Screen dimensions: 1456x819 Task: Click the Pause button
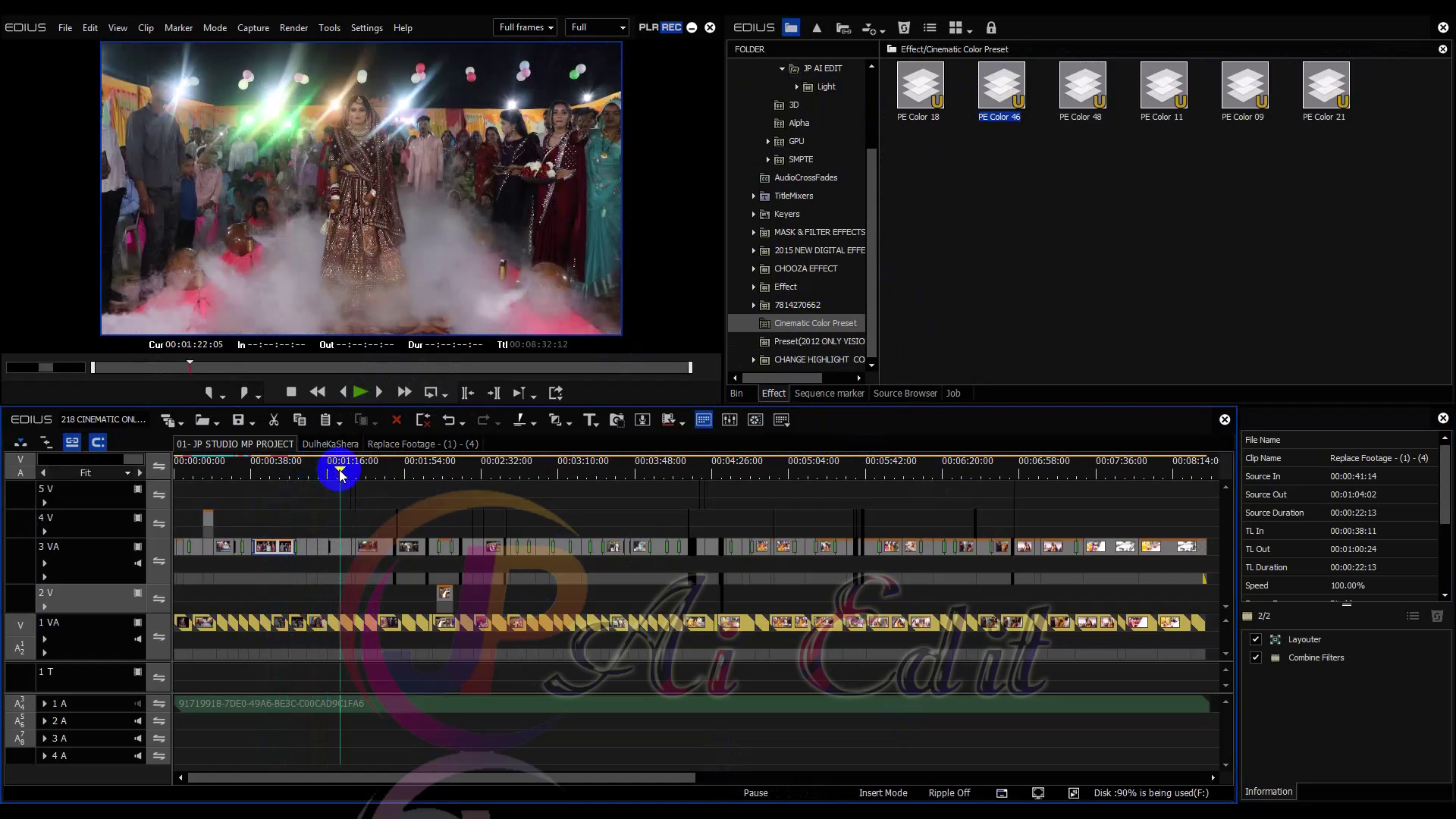click(755, 792)
